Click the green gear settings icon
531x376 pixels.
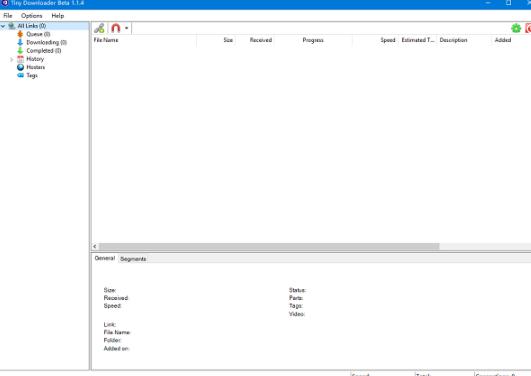point(516,28)
